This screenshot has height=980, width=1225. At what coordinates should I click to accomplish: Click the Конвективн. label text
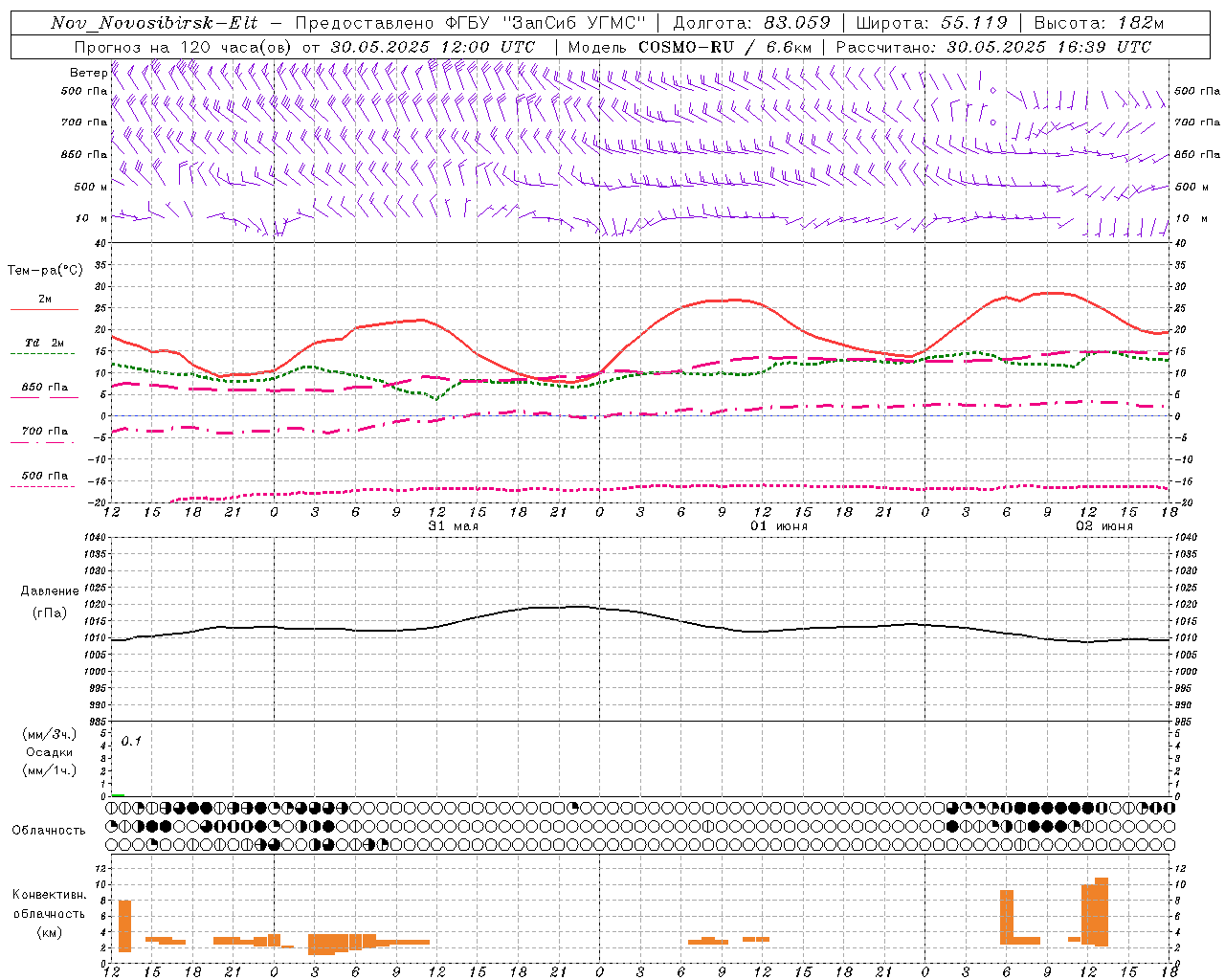coord(49,895)
